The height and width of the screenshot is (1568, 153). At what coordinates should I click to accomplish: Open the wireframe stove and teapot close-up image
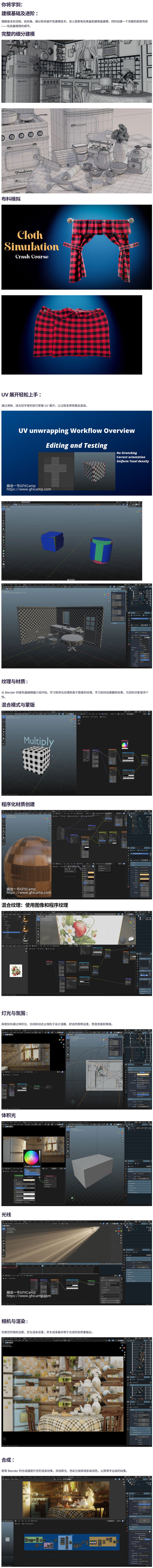[x=76, y=151]
